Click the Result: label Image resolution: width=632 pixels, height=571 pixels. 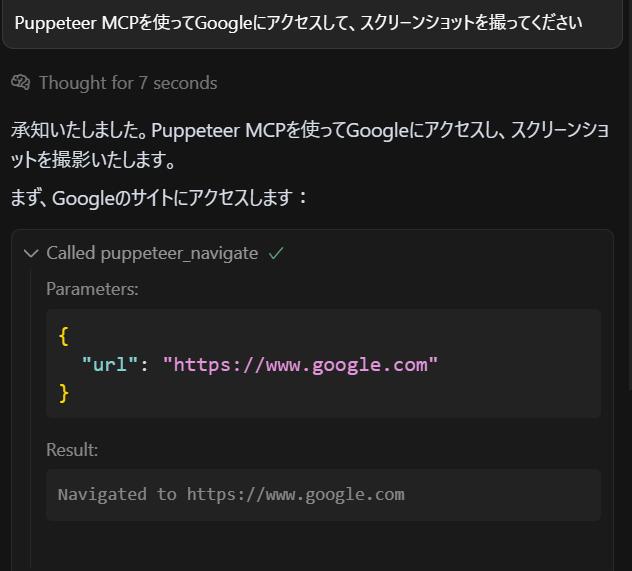(x=72, y=450)
